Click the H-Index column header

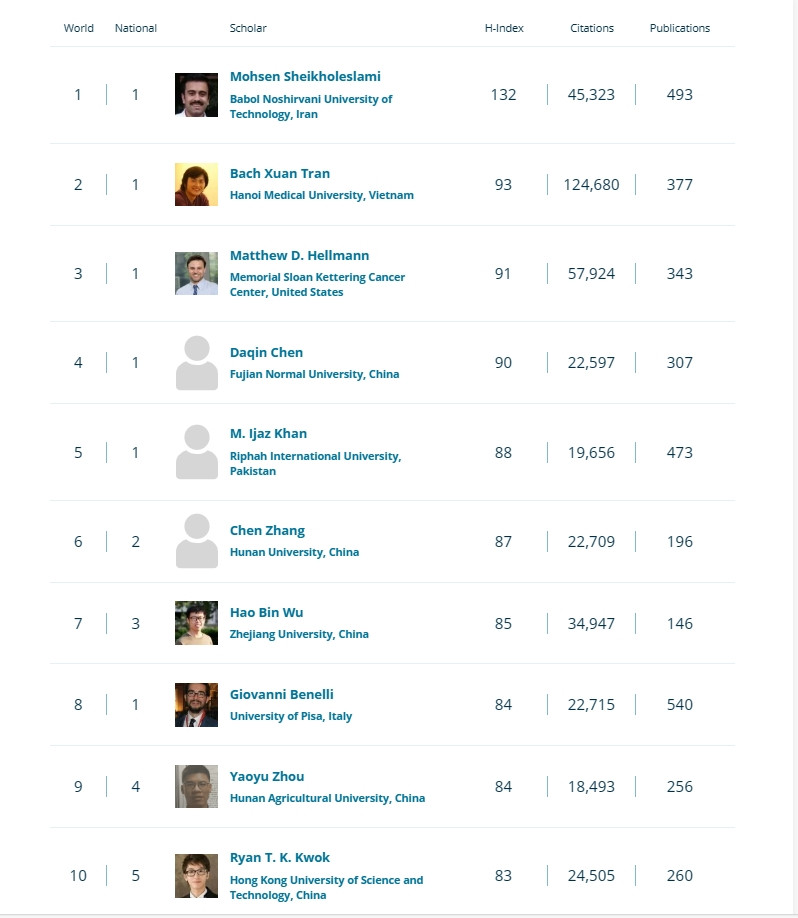pyautogui.click(x=504, y=28)
